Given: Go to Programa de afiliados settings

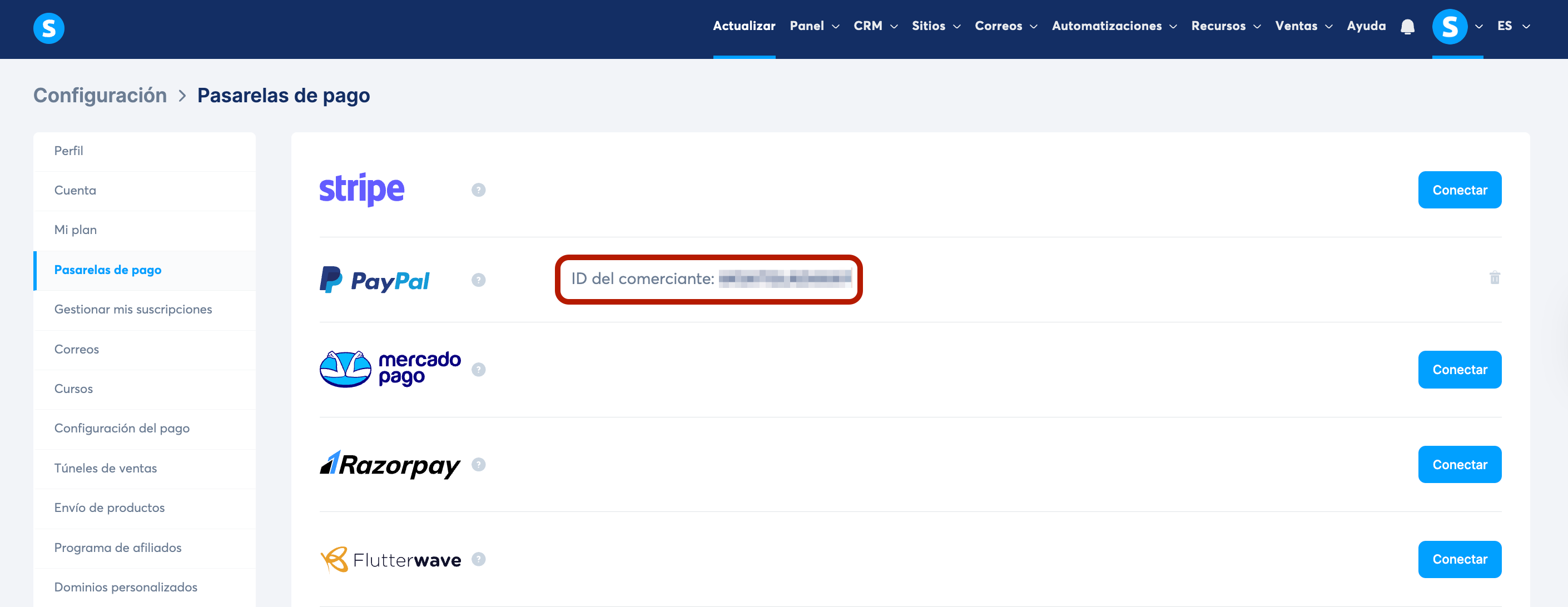Looking at the screenshot, I should click(x=117, y=548).
